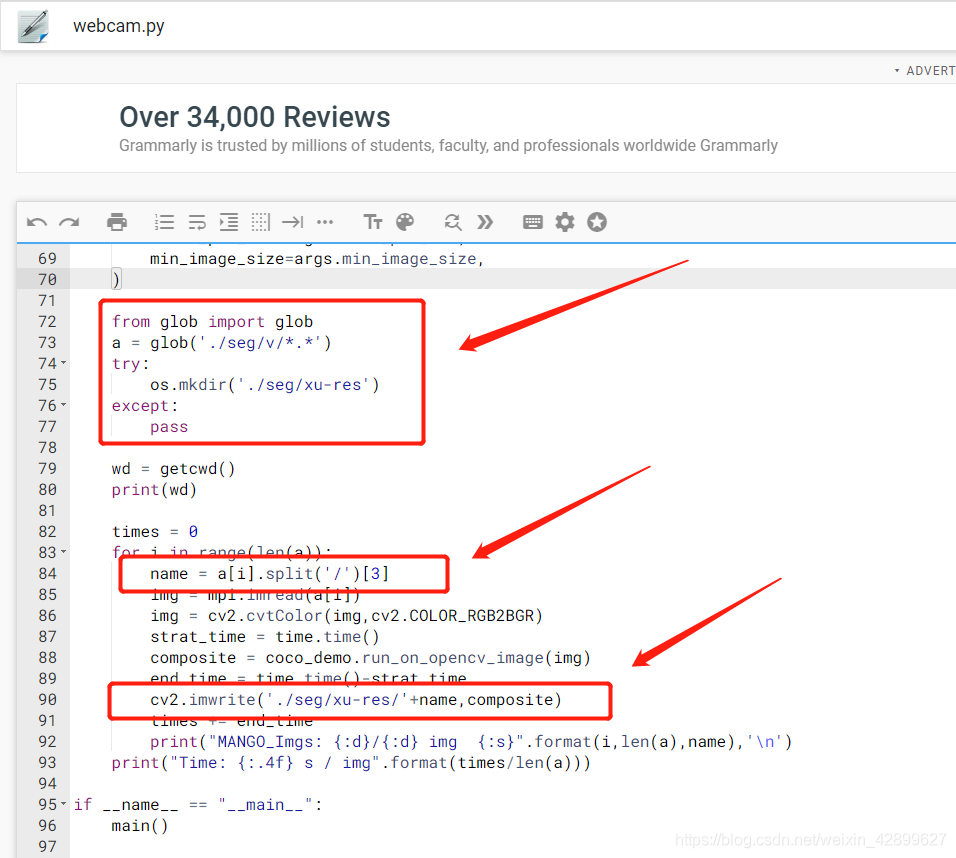Screen dimensions: 956x858
Task: Click the 'strat_time = time.time()' line
Action: [265, 637]
